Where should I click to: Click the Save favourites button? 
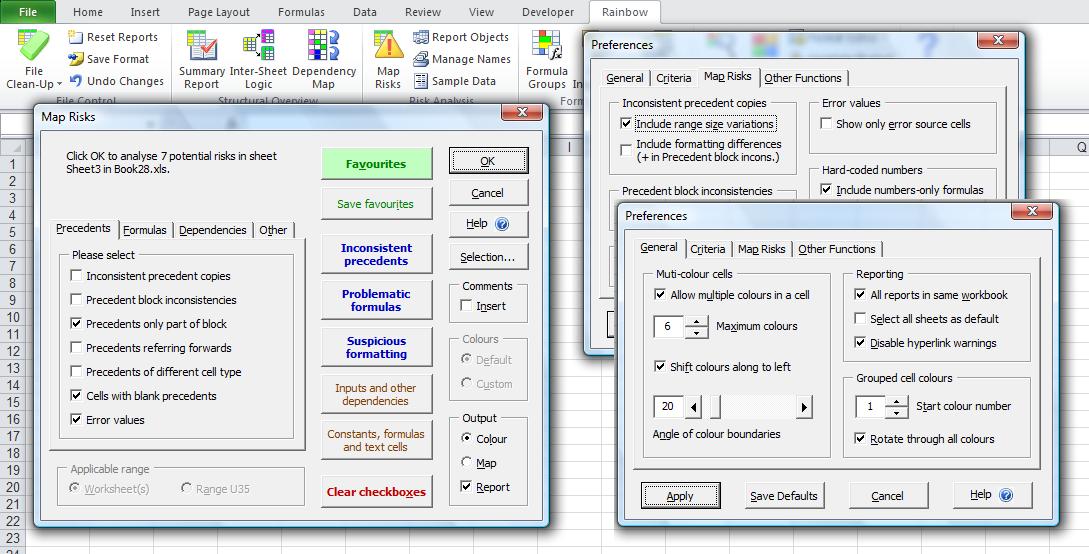376,204
